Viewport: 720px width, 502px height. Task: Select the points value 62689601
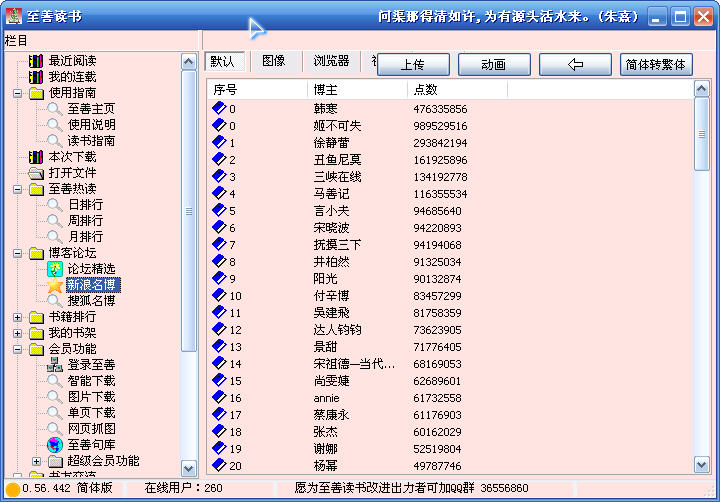[437, 381]
